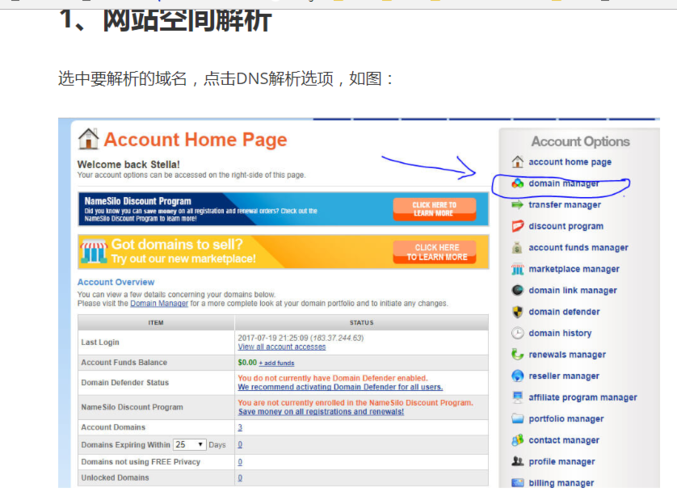Follow the Domain Manager link in Account Overview text

[x=159, y=304]
